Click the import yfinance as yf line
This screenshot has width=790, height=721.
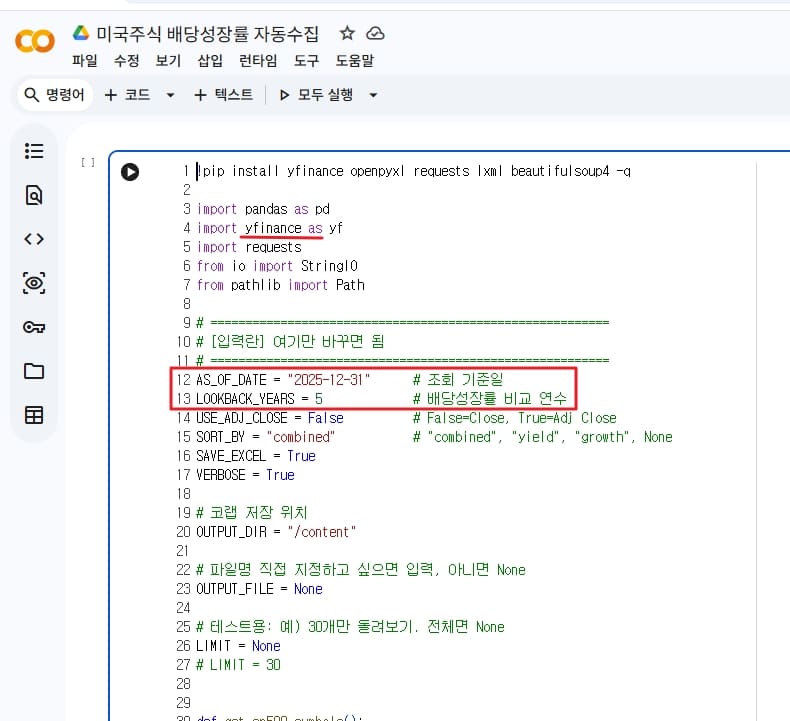click(x=270, y=228)
